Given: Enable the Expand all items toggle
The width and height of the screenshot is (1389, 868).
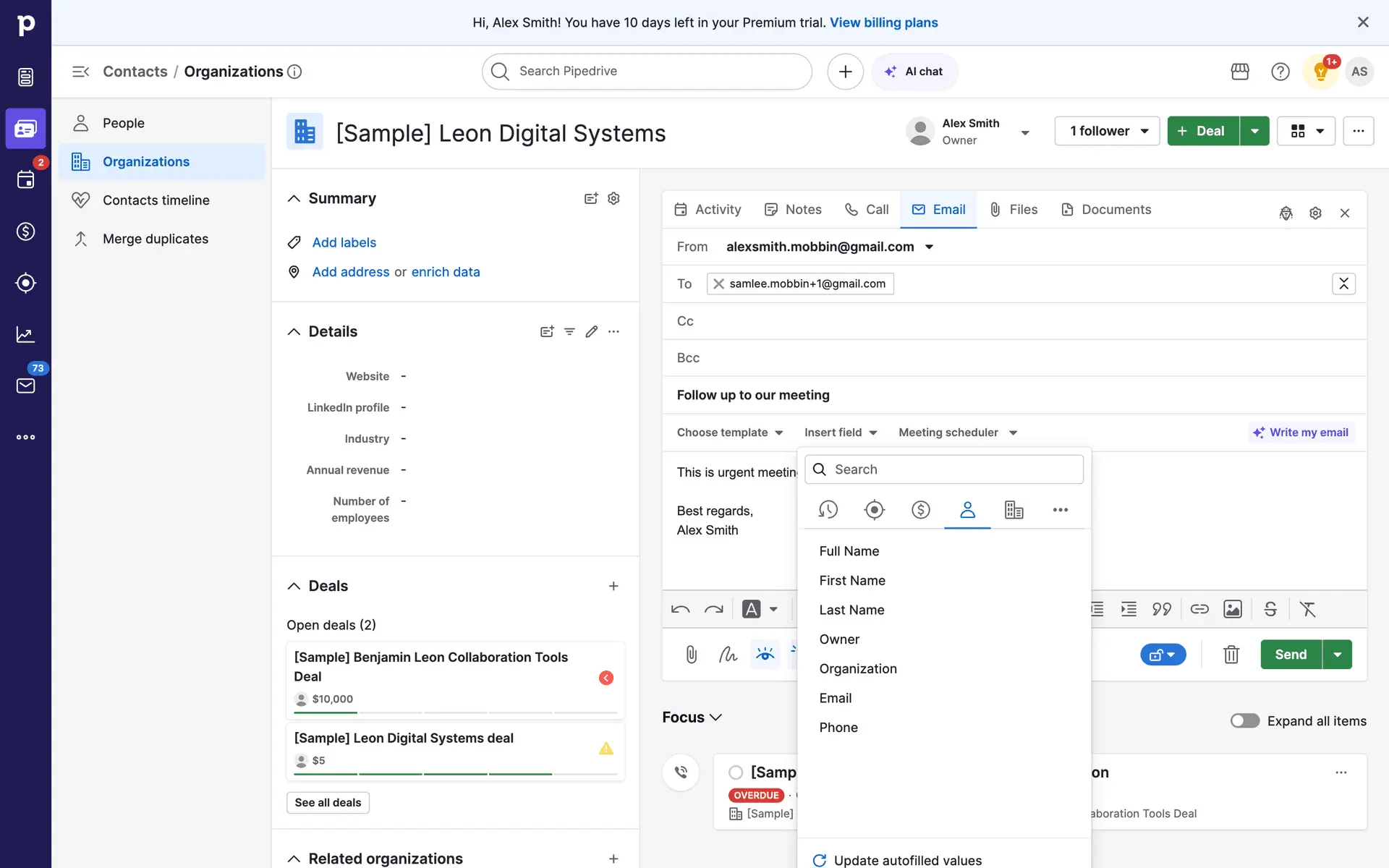Looking at the screenshot, I should pyautogui.click(x=1244, y=720).
